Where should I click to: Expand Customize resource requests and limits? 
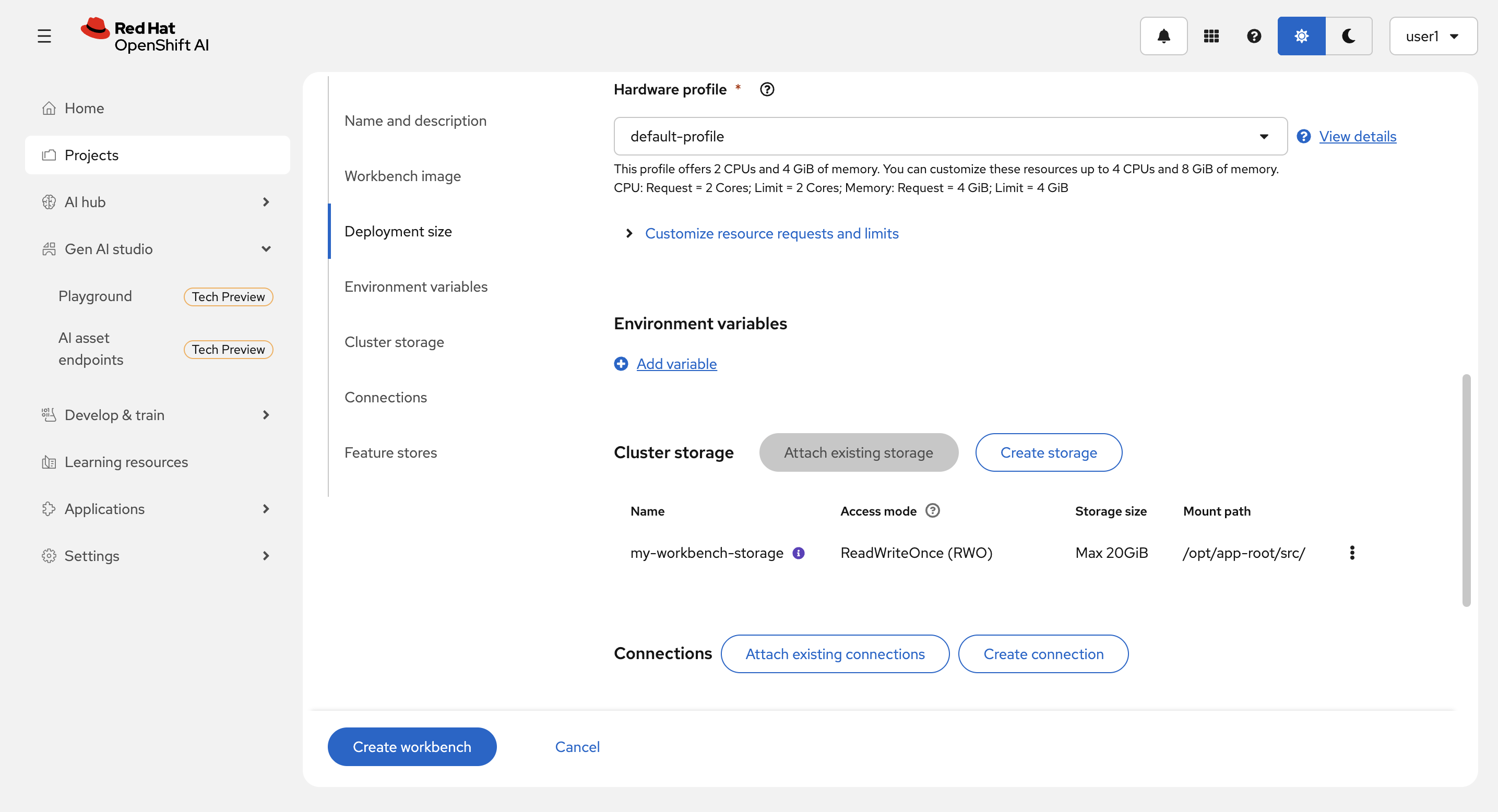tap(771, 233)
